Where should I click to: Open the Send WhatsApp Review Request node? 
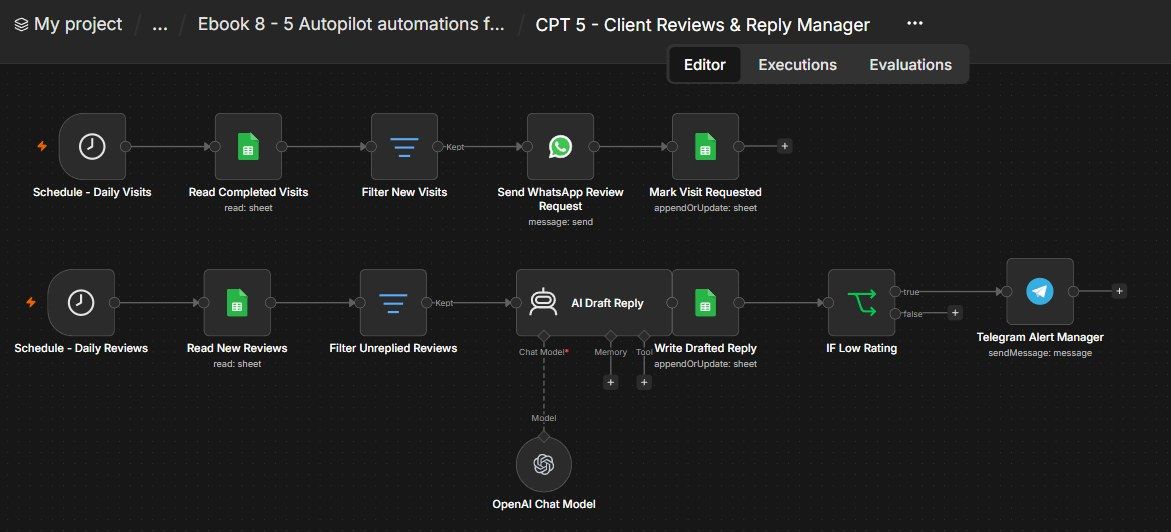click(561, 146)
